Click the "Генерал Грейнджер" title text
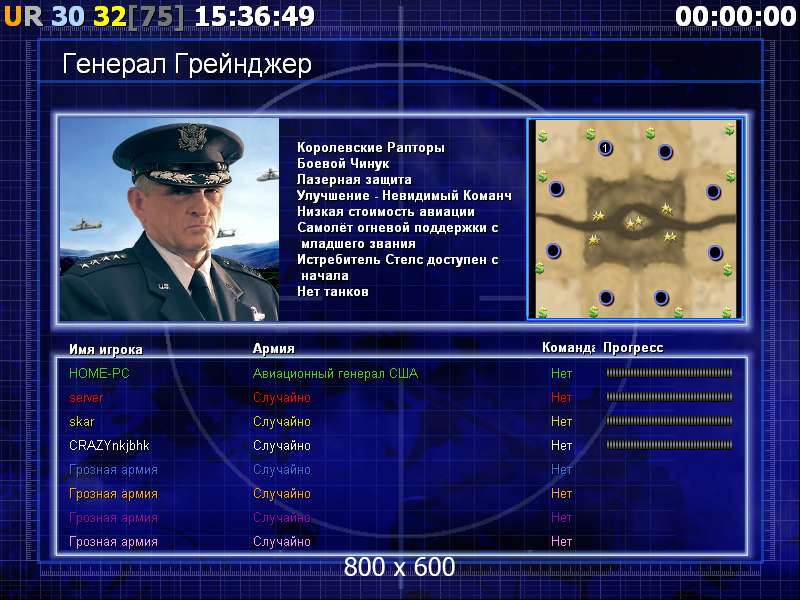This screenshot has height=600, width=800. (x=187, y=65)
